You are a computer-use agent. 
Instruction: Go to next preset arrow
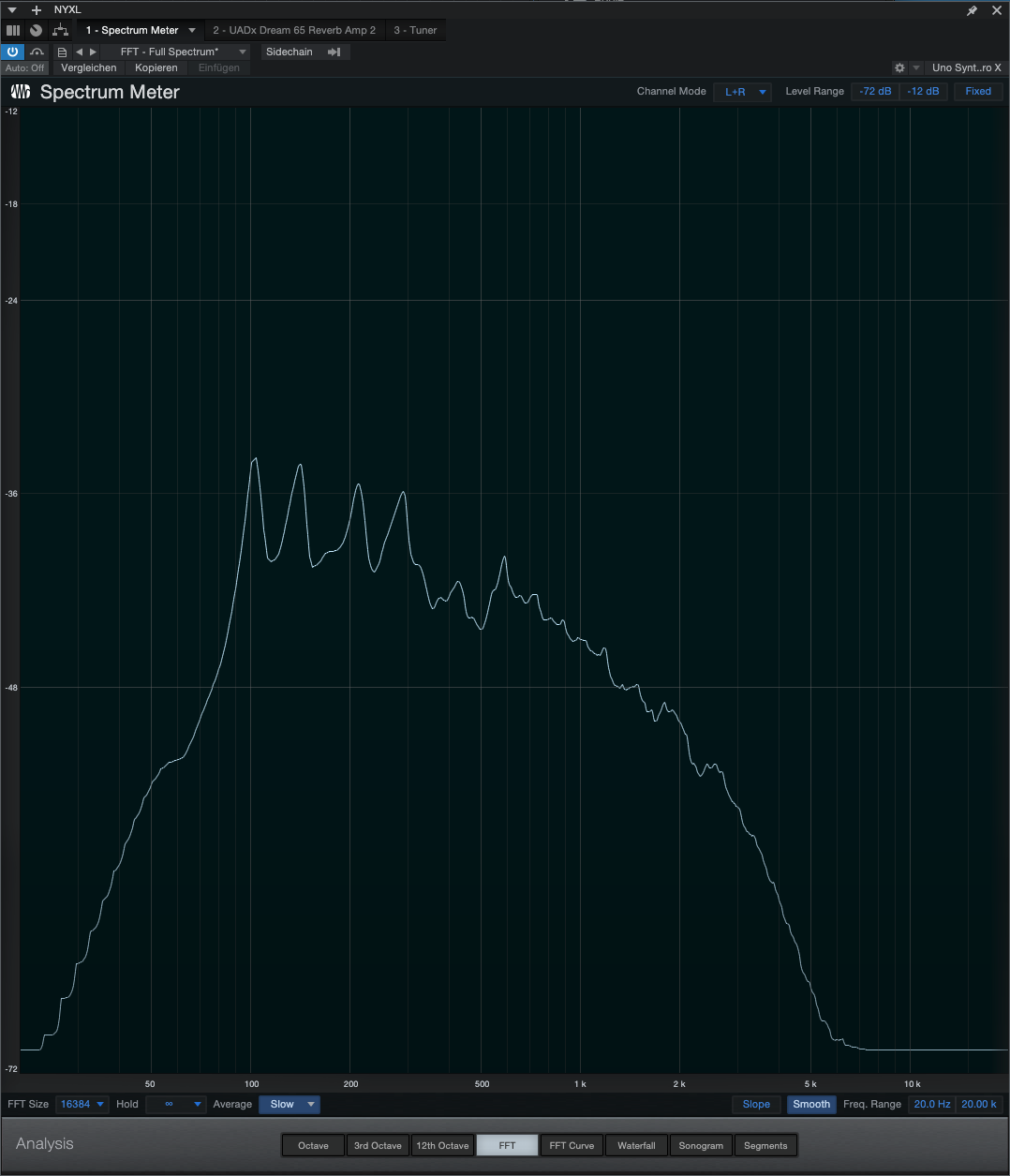click(x=93, y=52)
